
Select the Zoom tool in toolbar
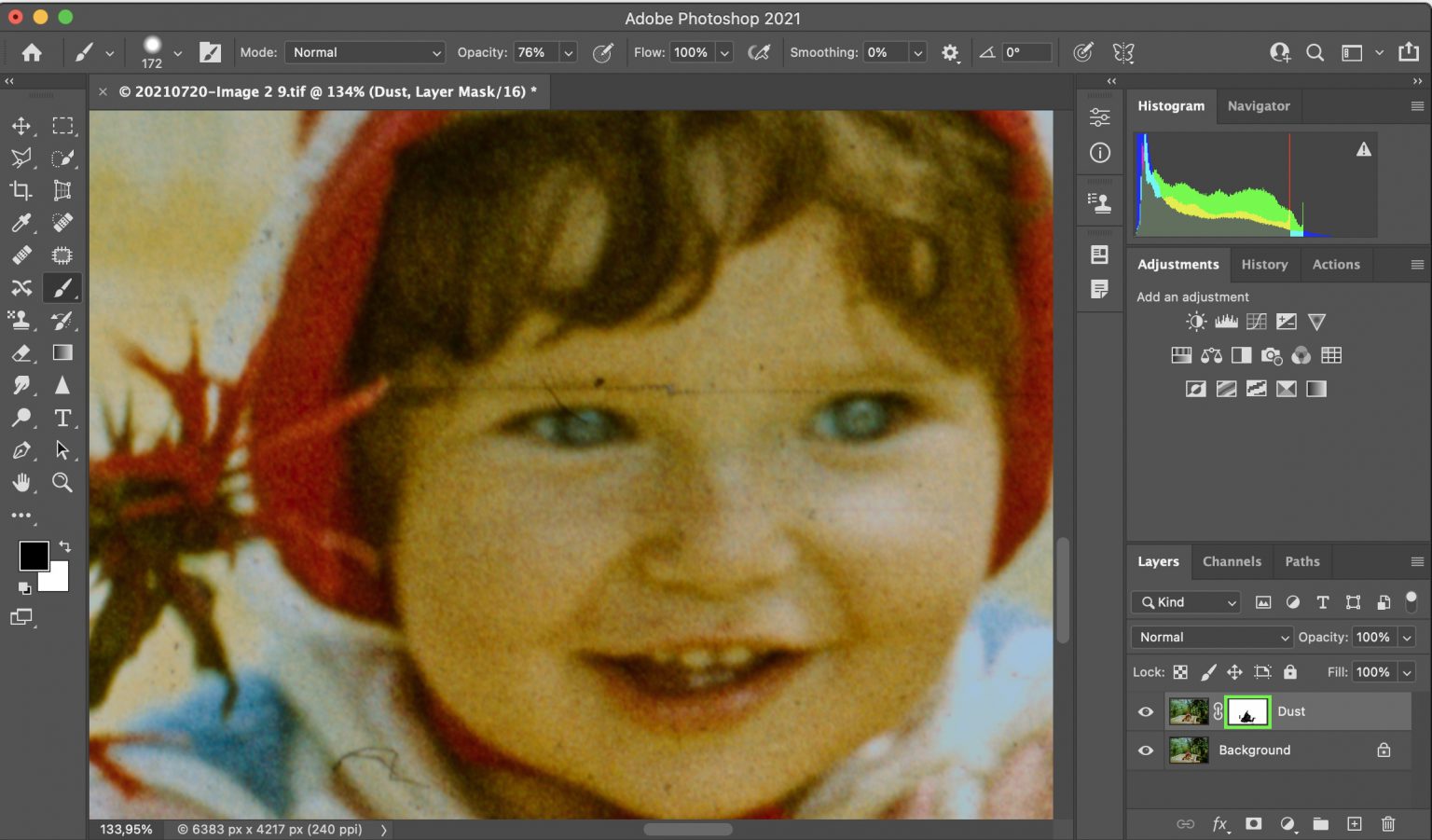(62, 482)
